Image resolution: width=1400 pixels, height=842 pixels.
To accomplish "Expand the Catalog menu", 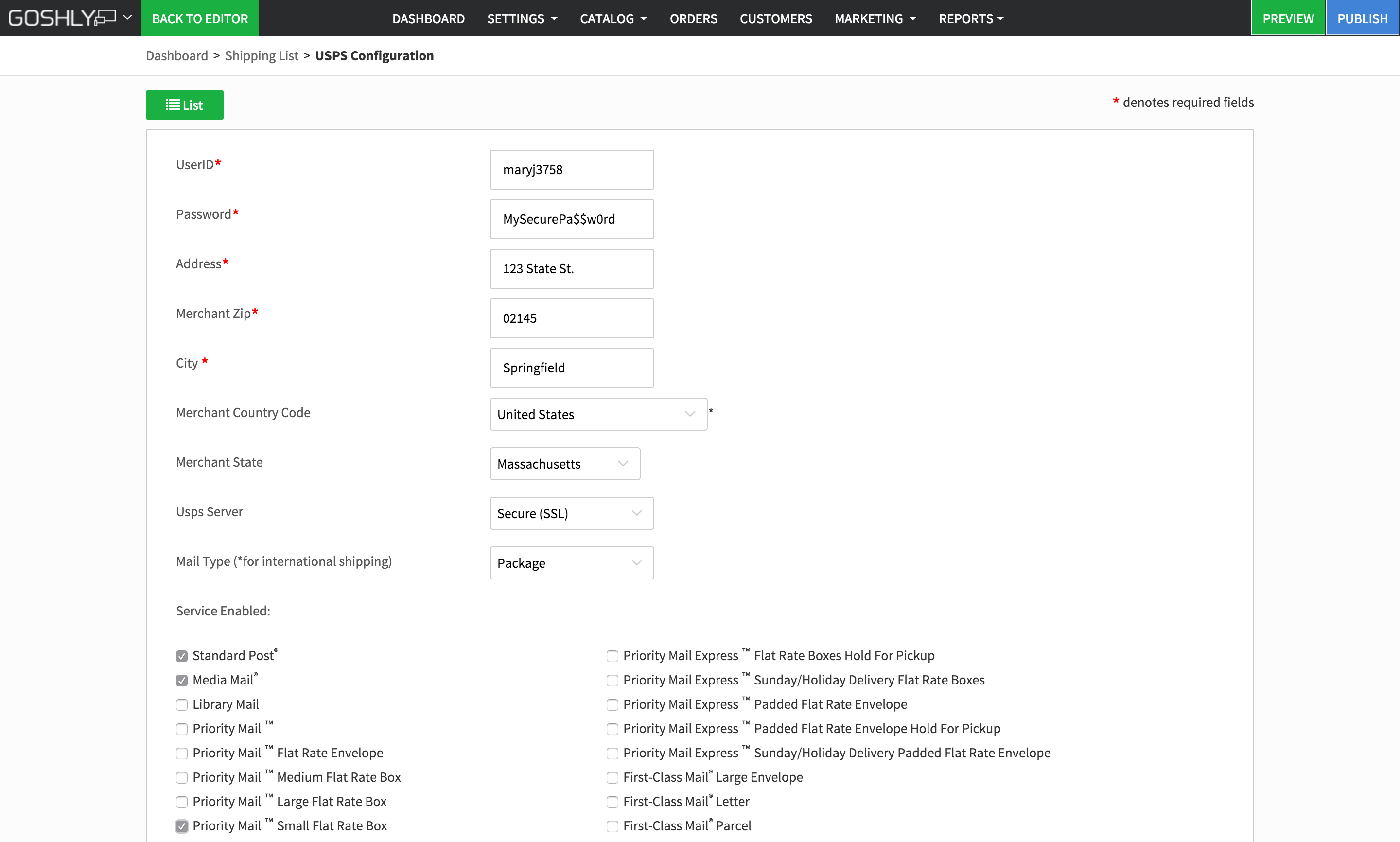I will (613, 19).
